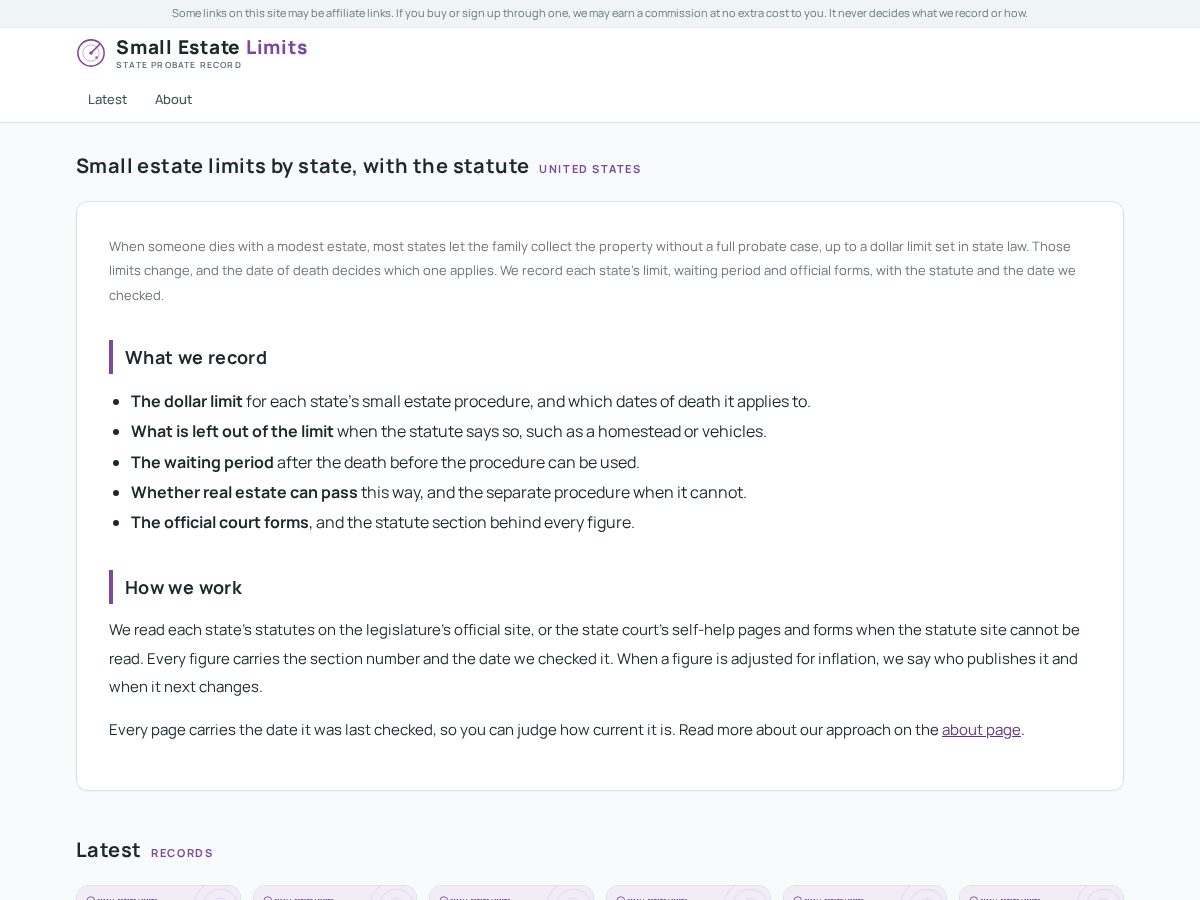1200x900 pixels.
Task: Go to the About nav item
Action: coord(173,99)
